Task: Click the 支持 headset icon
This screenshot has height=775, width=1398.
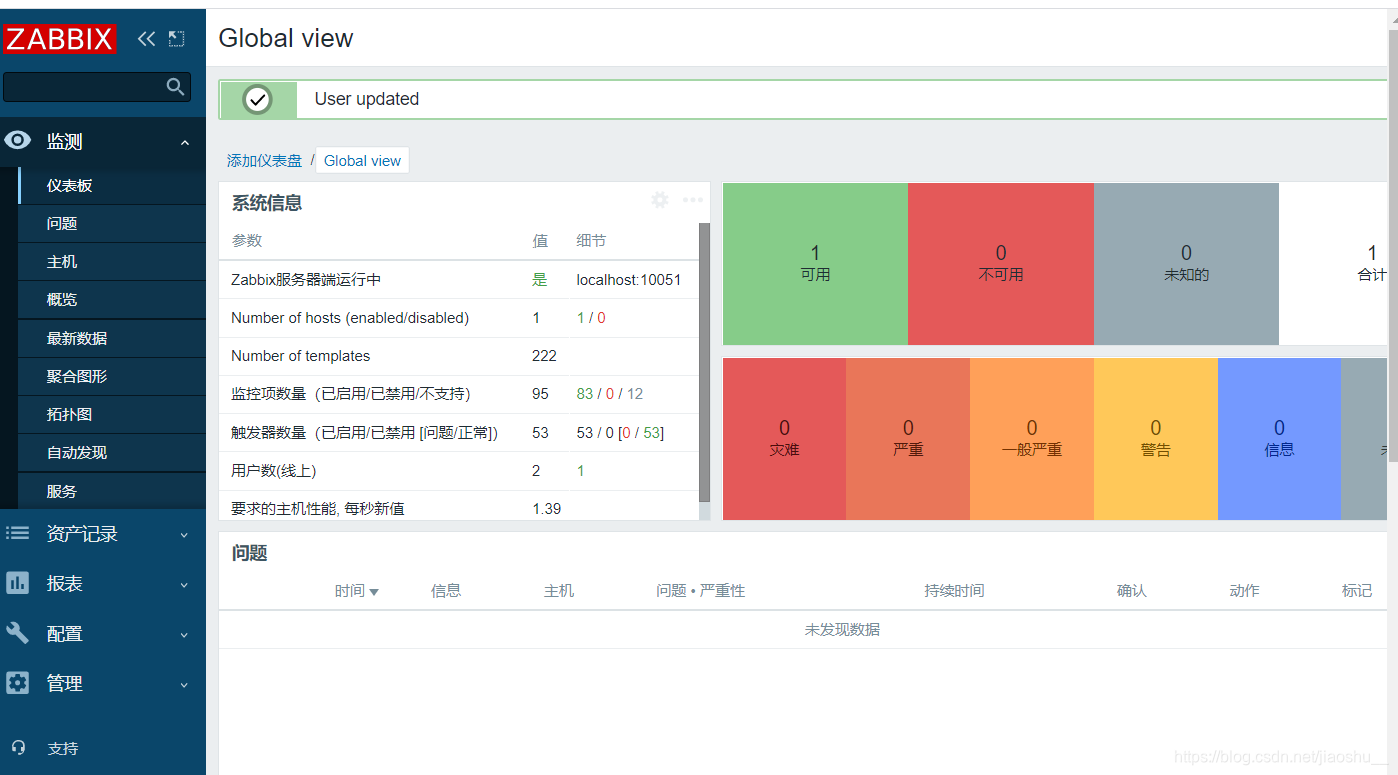Action: coord(18,748)
